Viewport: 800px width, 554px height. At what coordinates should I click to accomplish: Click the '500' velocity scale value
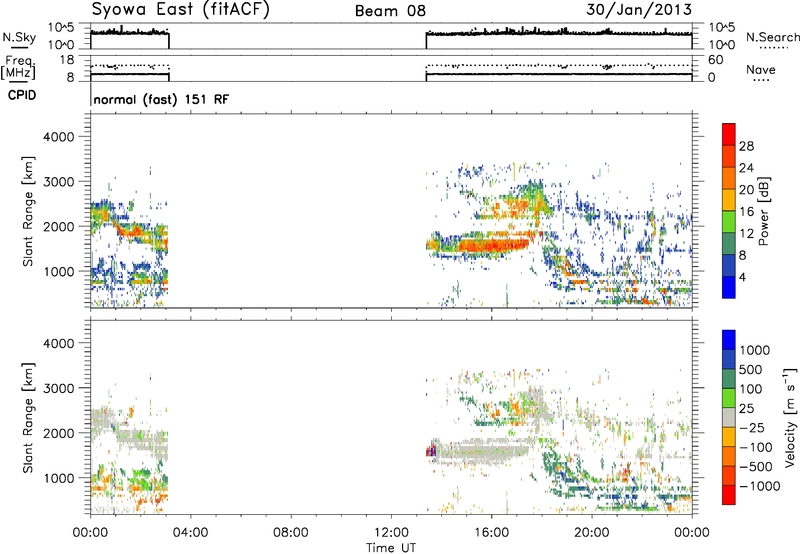(751, 369)
